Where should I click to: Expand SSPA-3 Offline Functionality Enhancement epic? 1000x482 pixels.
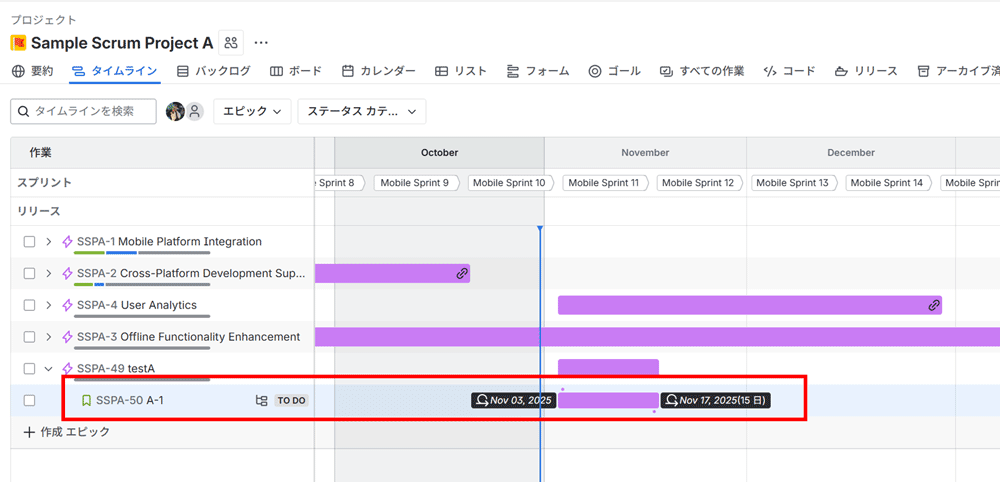tap(48, 337)
